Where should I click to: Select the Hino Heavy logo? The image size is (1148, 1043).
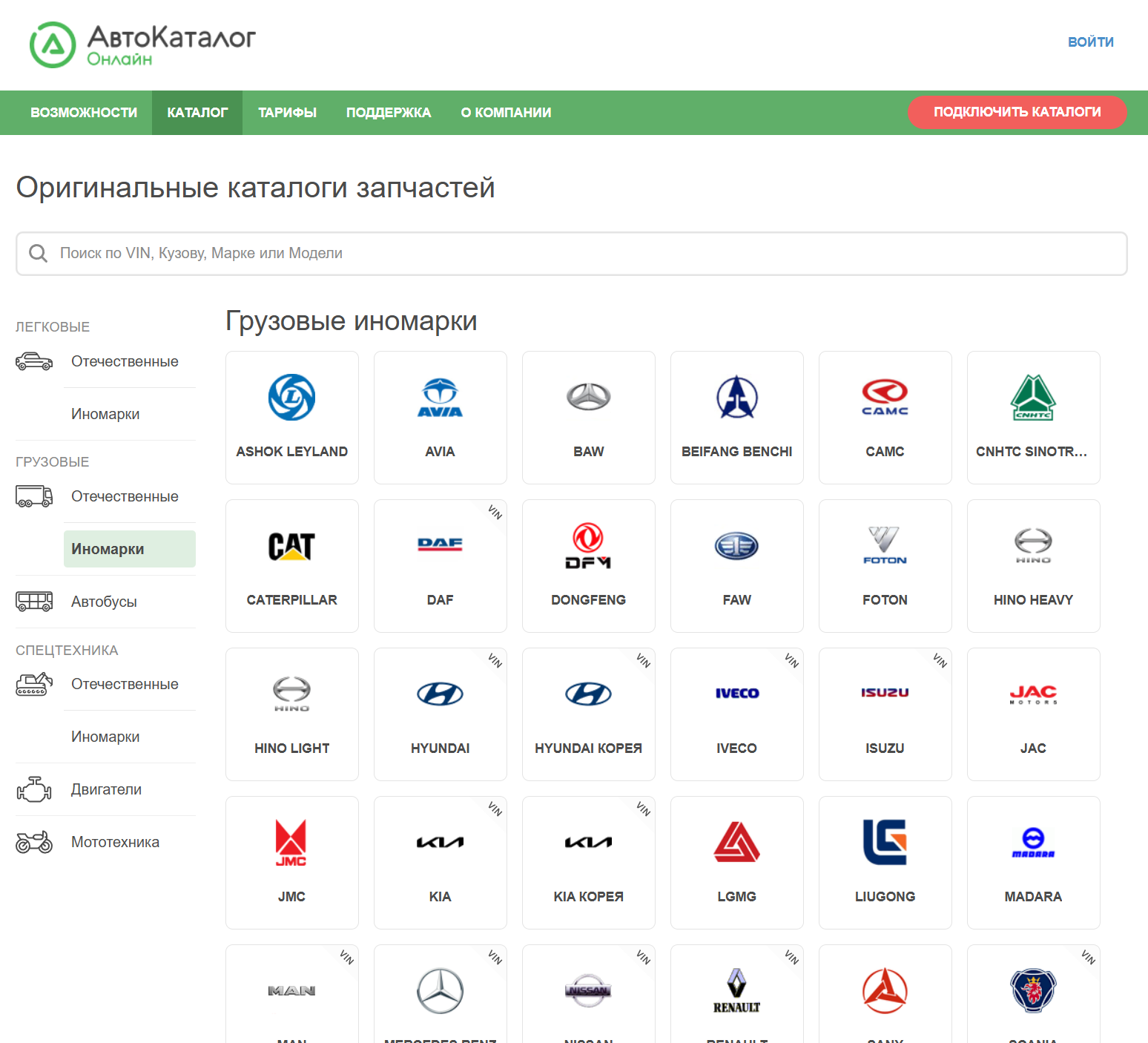pos(1034,546)
